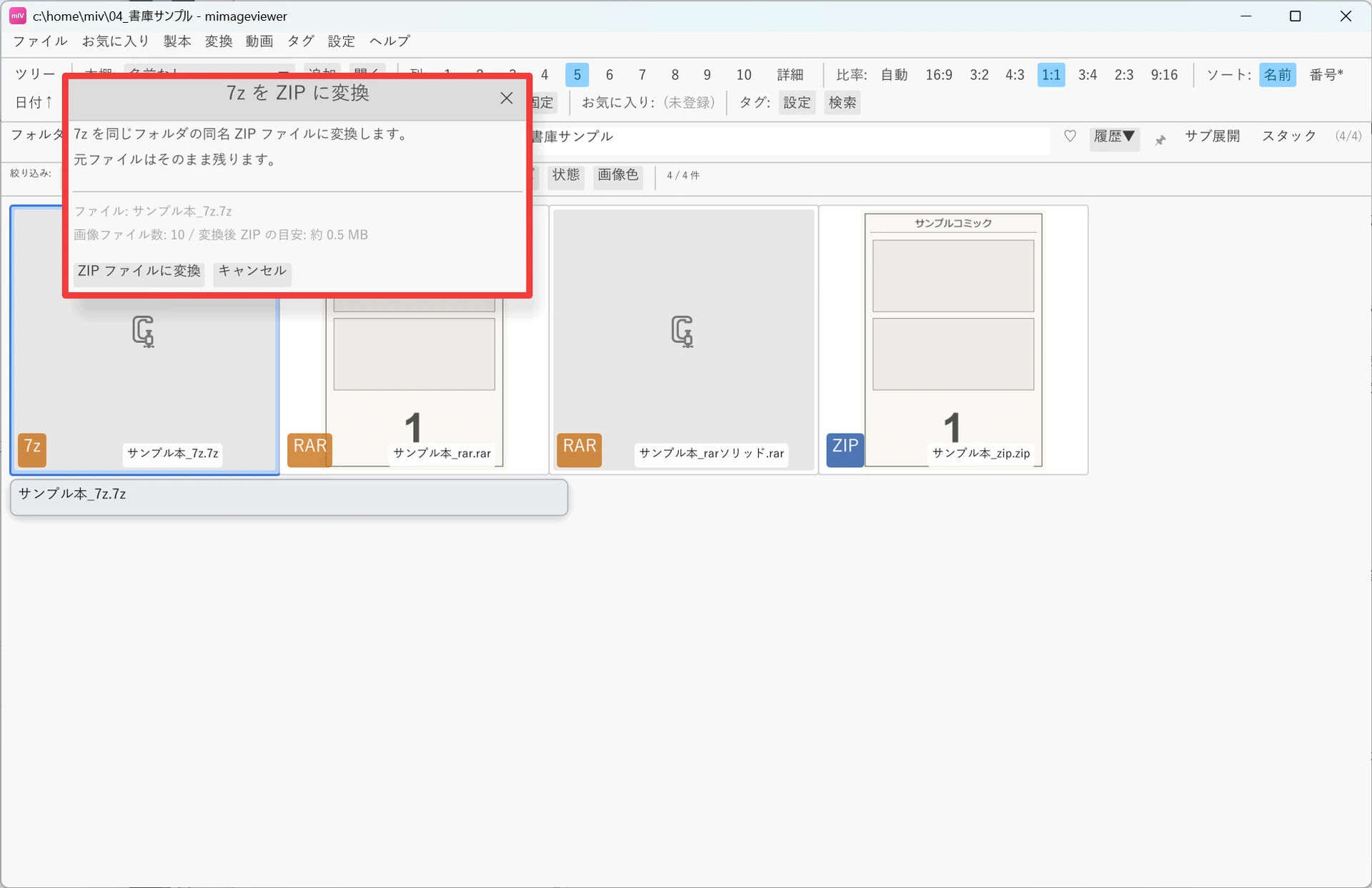Viewport: 1372px width, 888px height.
Task: Set column count to 9
Action: pyautogui.click(x=707, y=74)
